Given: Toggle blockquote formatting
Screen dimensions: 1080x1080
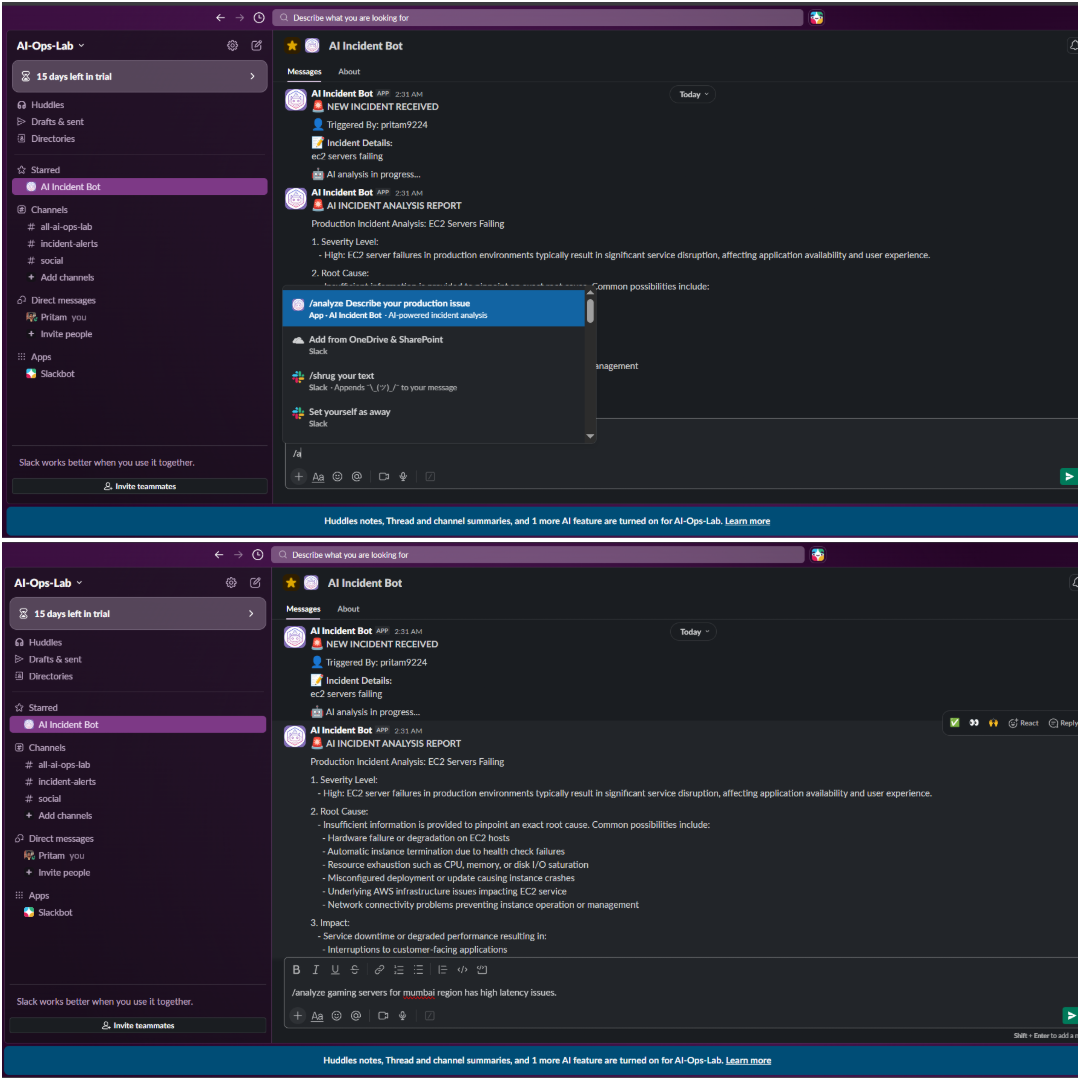Looking at the screenshot, I should [x=442, y=969].
